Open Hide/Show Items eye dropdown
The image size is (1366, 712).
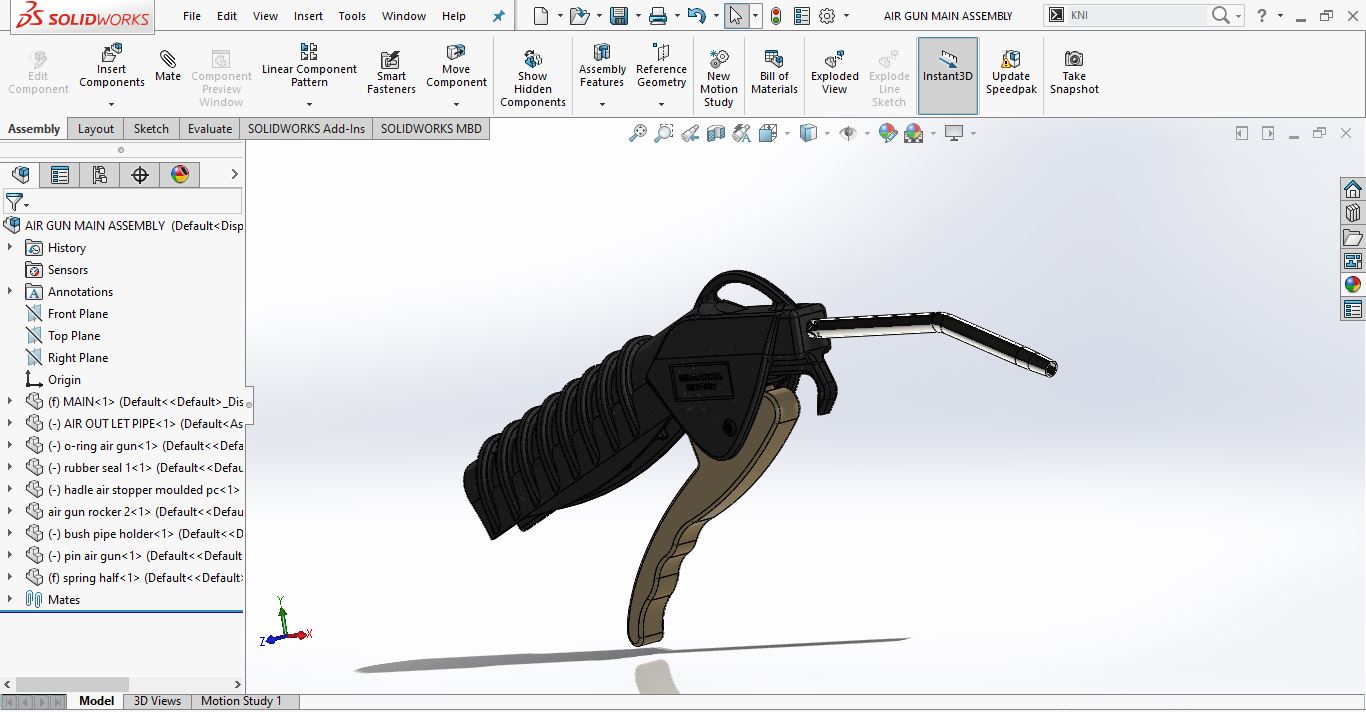(867, 133)
